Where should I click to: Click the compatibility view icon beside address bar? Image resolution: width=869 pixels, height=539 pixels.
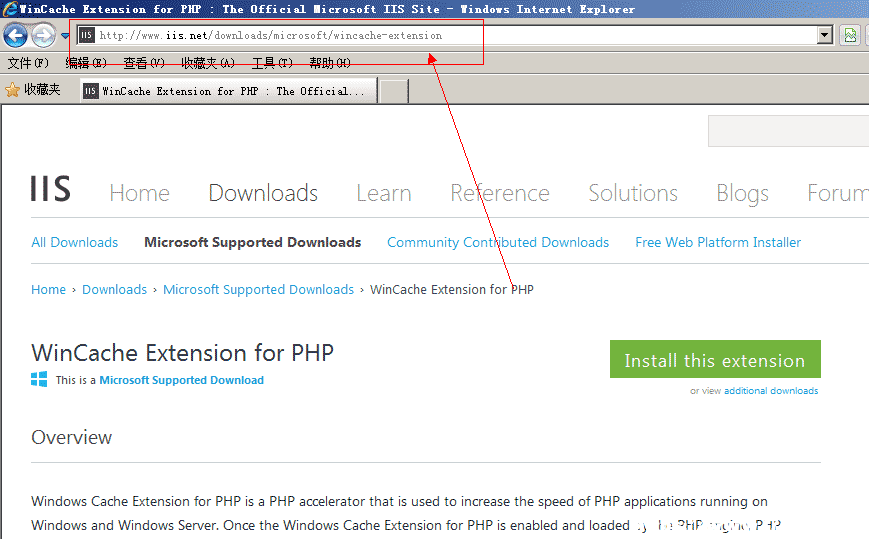click(850, 35)
